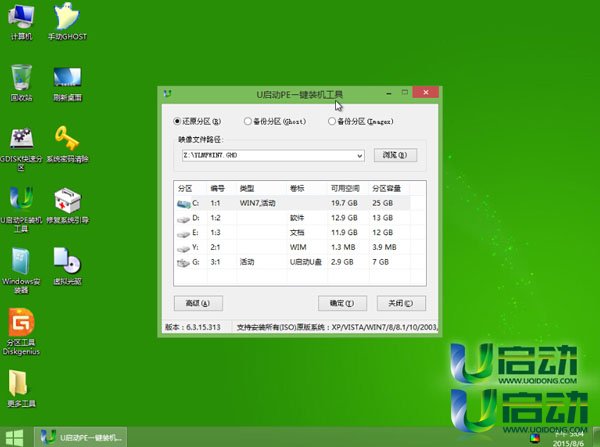This screenshot has height=447, width=600.
Task: Click the colorful system tray icon
Action: [x=535, y=438]
